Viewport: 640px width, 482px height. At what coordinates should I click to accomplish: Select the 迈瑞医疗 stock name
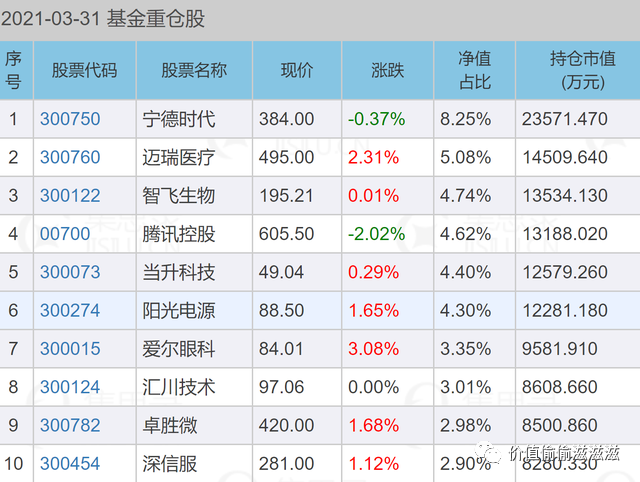pos(179,158)
